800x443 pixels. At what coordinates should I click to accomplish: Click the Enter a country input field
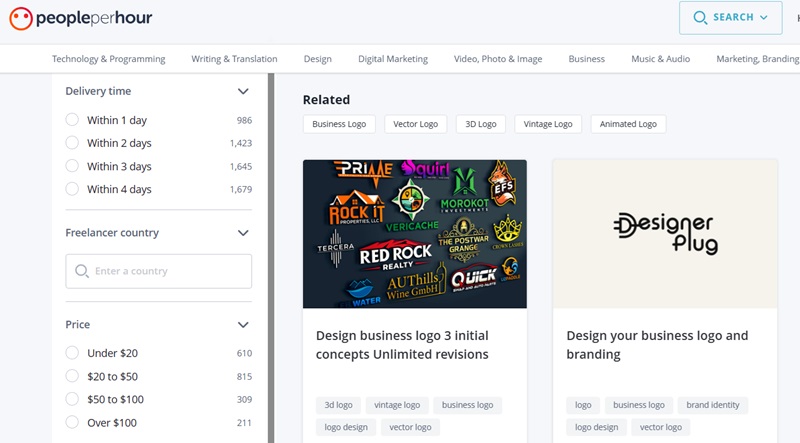click(159, 271)
